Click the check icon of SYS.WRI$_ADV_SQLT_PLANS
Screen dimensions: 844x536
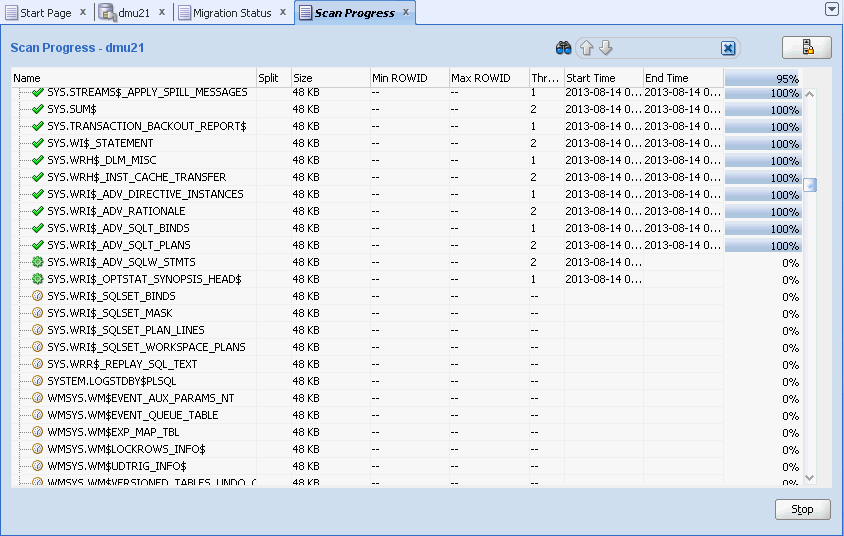pos(38,245)
